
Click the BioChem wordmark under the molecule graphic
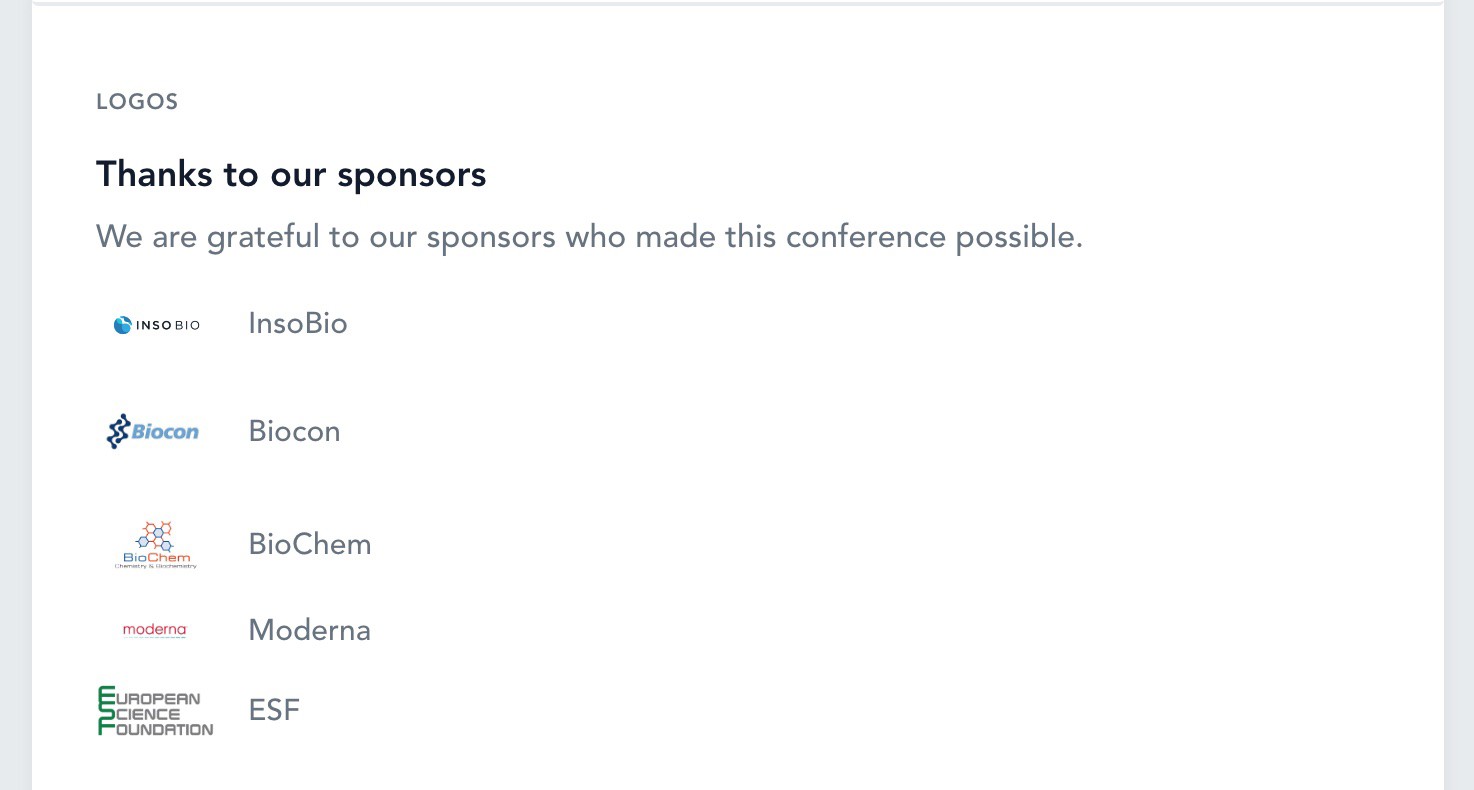pos(156,557)
